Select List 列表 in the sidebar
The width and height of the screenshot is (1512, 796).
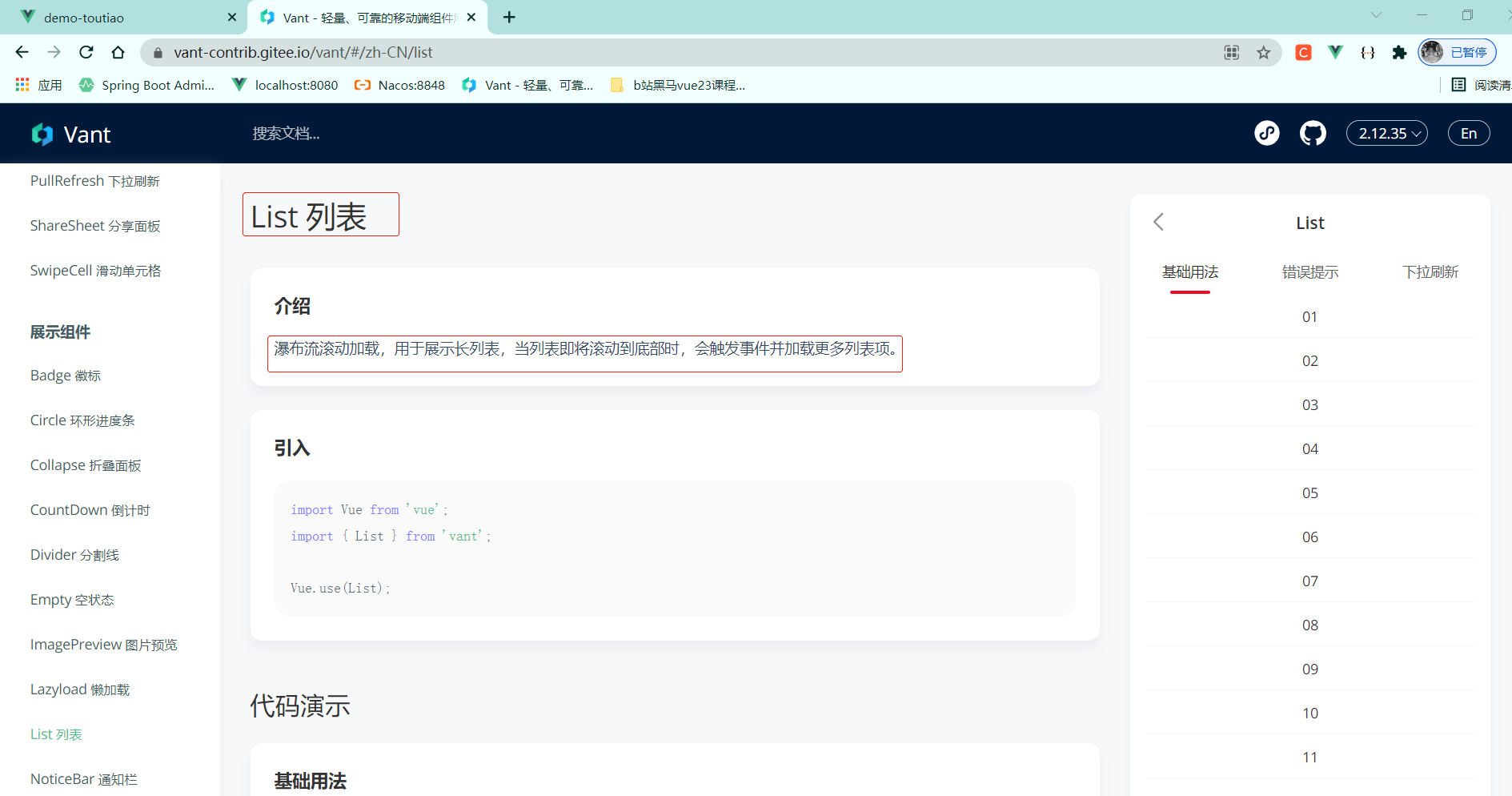click(x=56, y=734)
